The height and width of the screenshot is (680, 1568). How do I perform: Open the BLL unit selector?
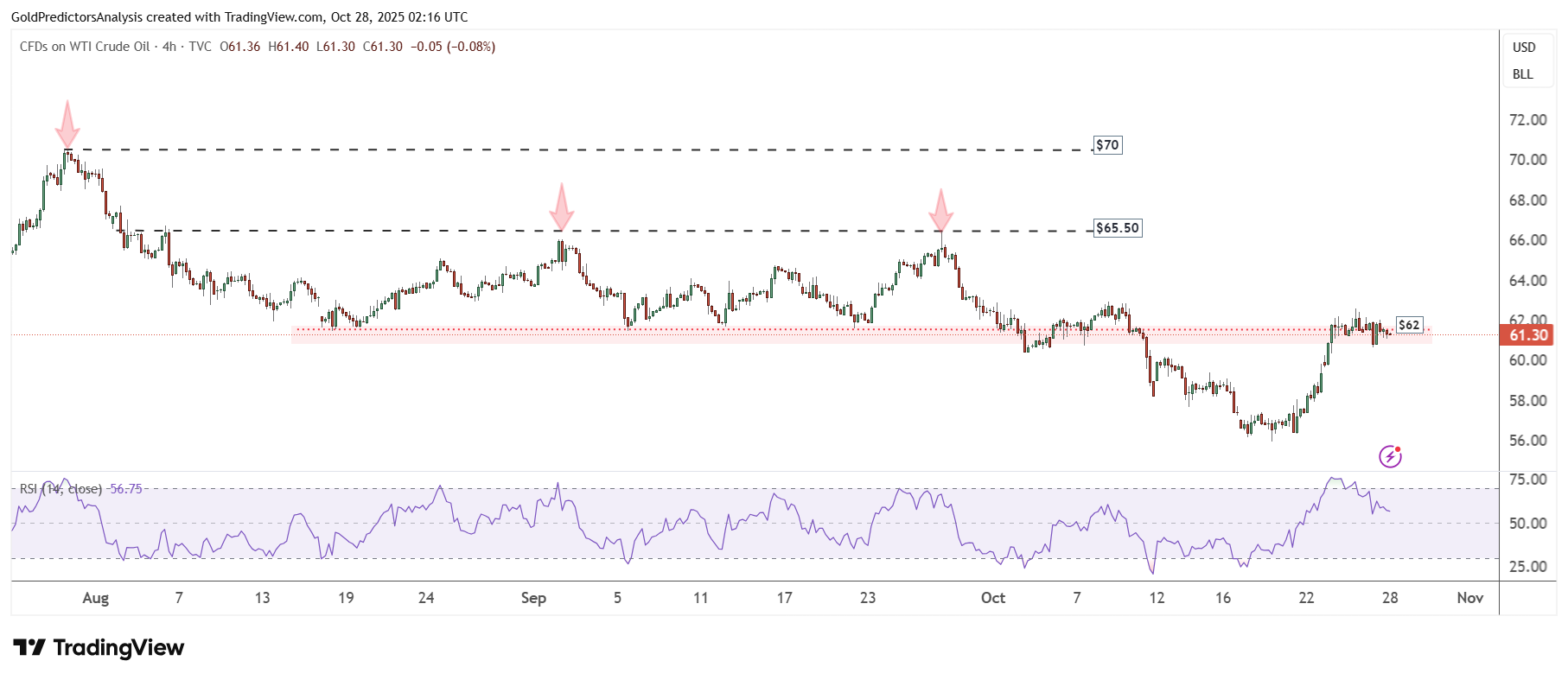[1523, 74]
